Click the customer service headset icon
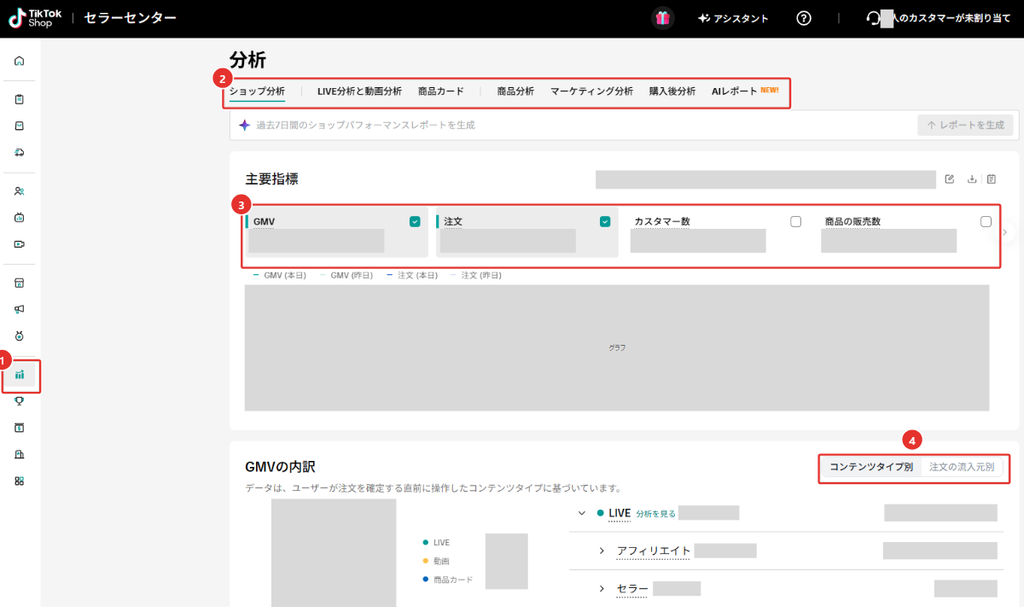 point(873,18)
